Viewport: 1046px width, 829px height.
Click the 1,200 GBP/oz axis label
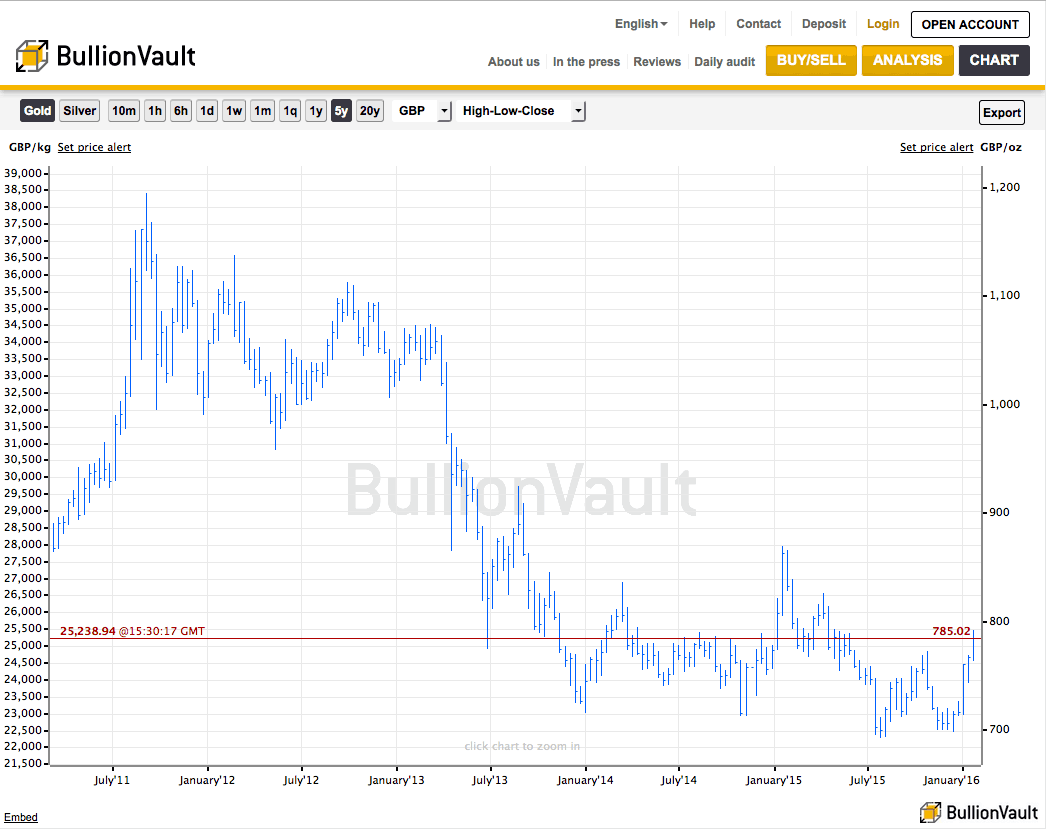point(1005,187)
